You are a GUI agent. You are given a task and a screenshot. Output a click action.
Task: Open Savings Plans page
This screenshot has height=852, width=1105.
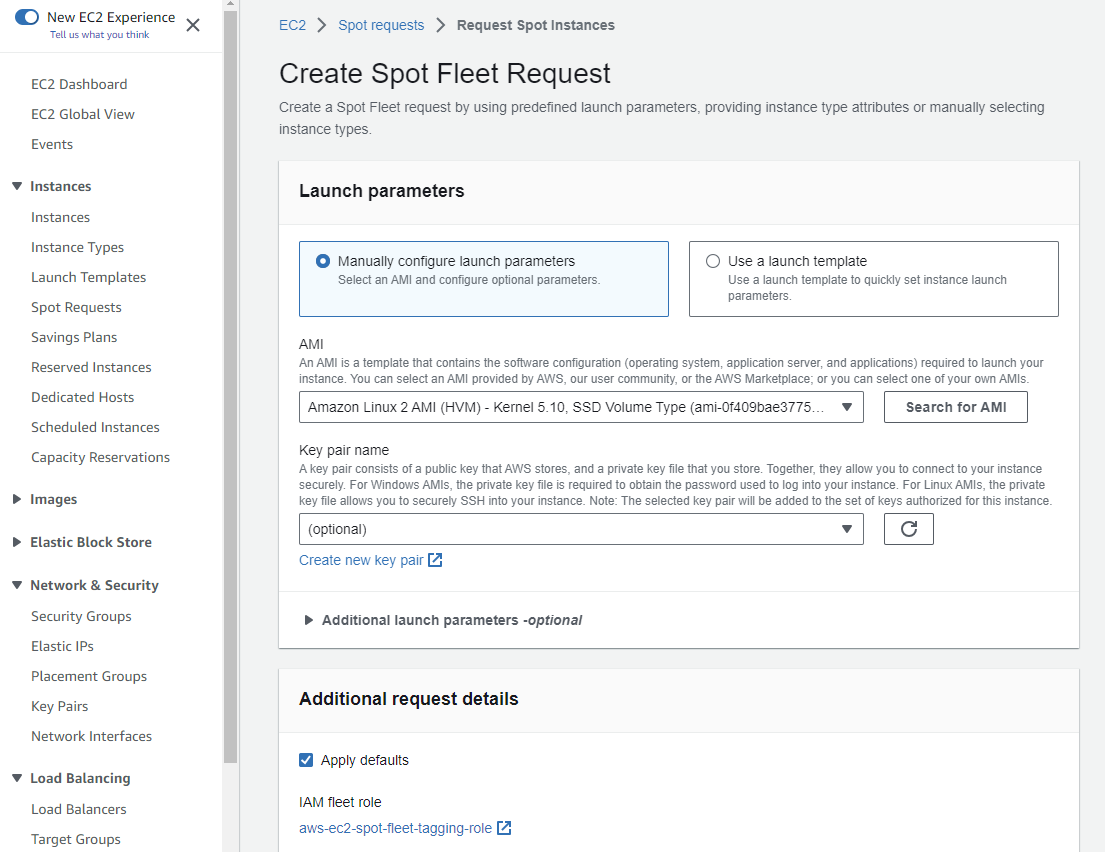[74, 337]
